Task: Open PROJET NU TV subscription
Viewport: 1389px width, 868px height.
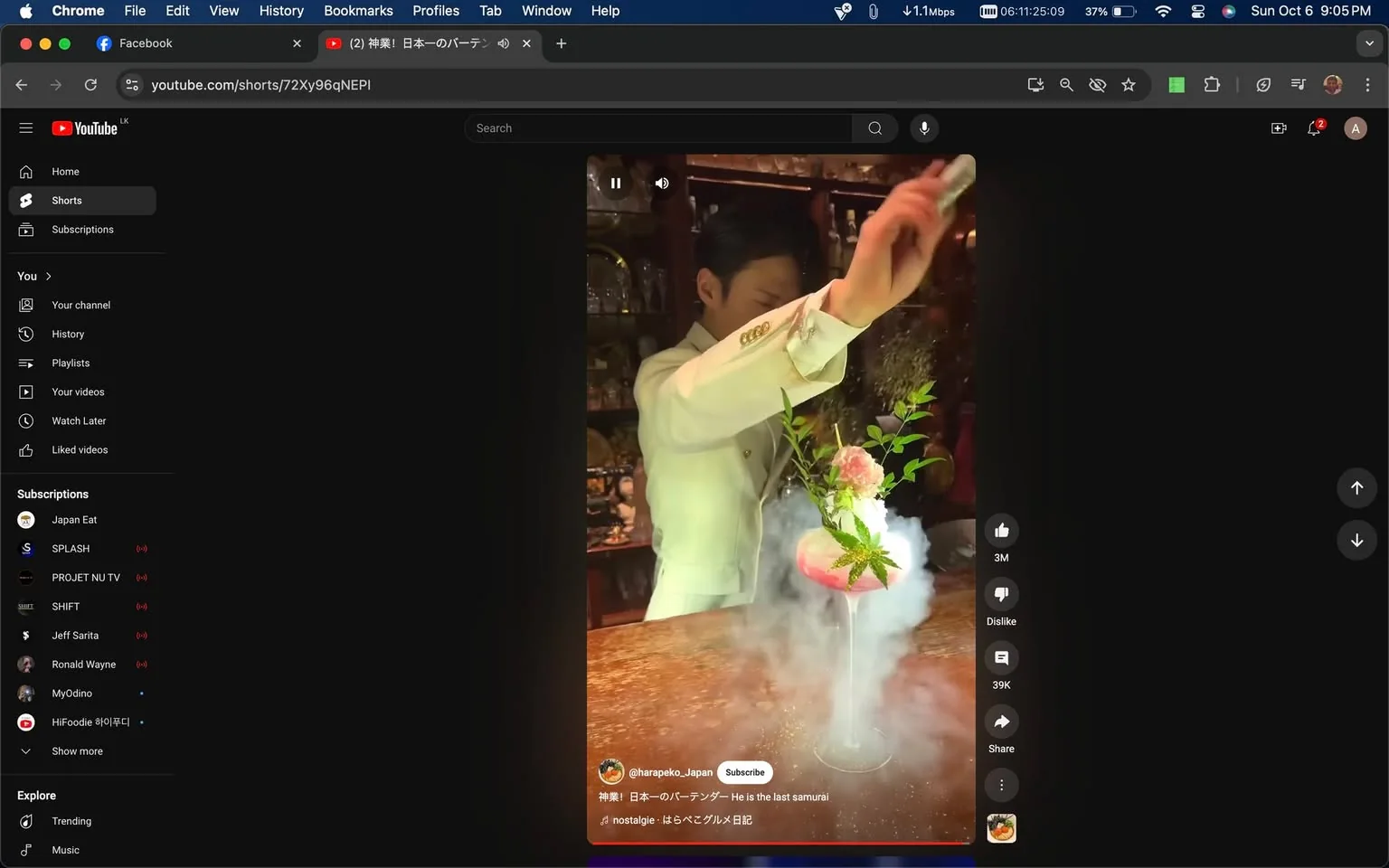Action: tap(82, 578)
